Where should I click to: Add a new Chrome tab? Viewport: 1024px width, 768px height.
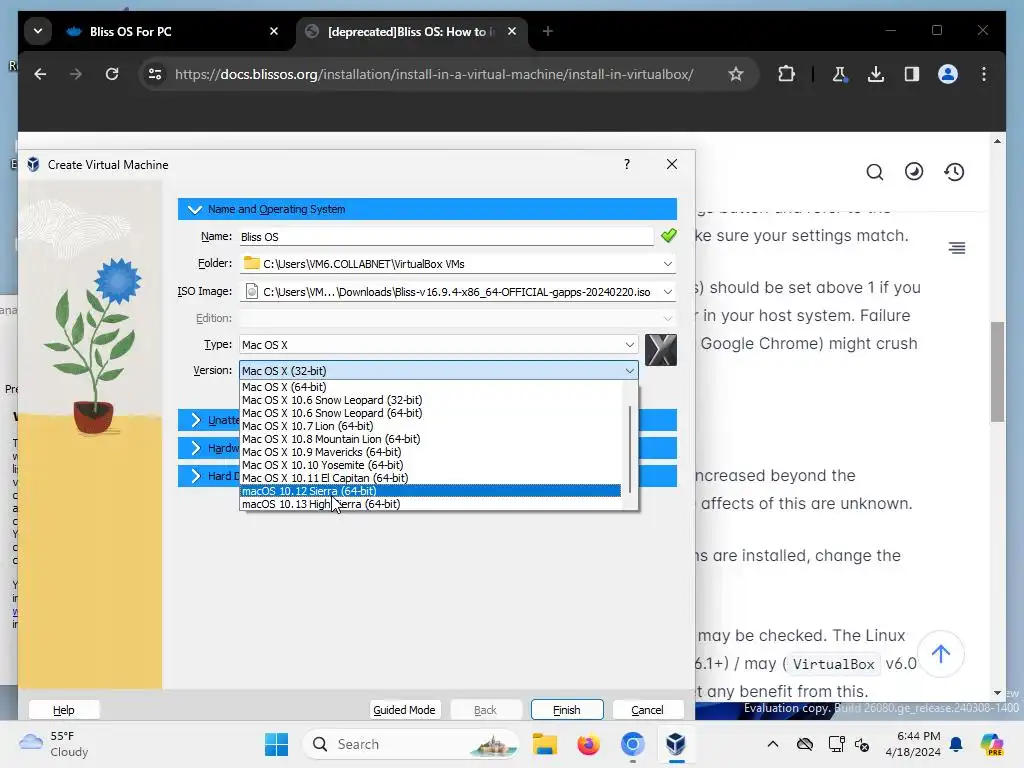click(548, 31)
